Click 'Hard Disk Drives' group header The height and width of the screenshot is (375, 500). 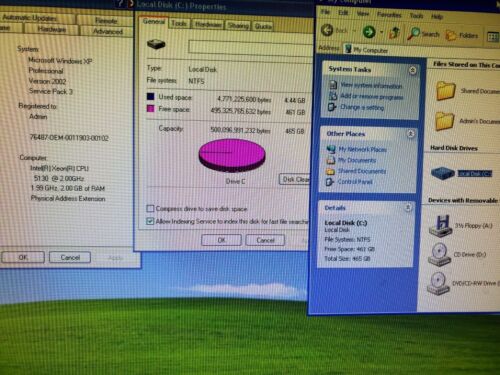454,148
